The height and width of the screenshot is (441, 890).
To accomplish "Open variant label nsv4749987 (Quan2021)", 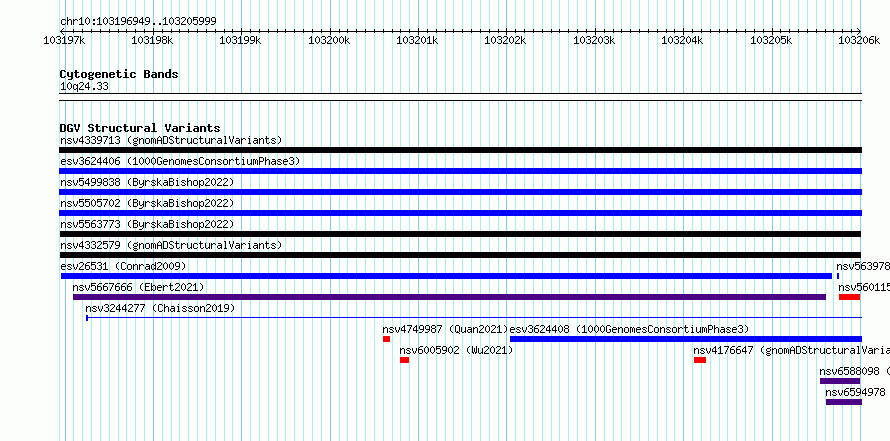I will coord(445,329).
